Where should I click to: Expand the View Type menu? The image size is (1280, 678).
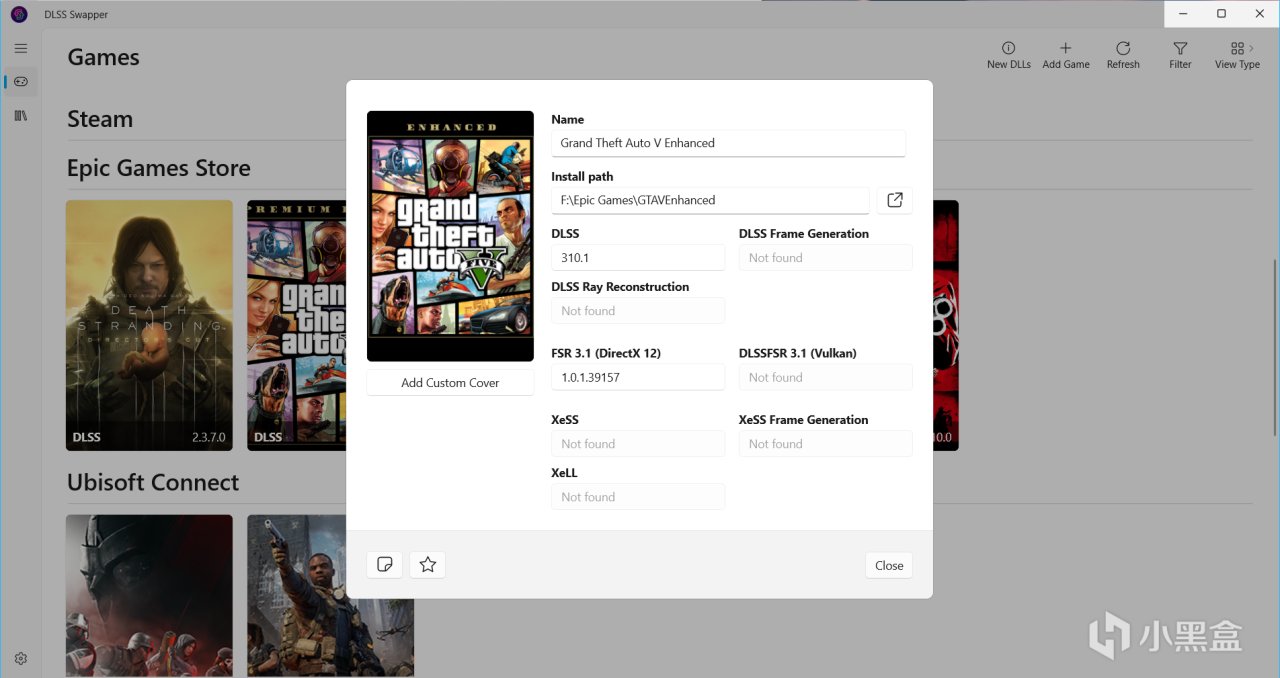pos(1237,55)
